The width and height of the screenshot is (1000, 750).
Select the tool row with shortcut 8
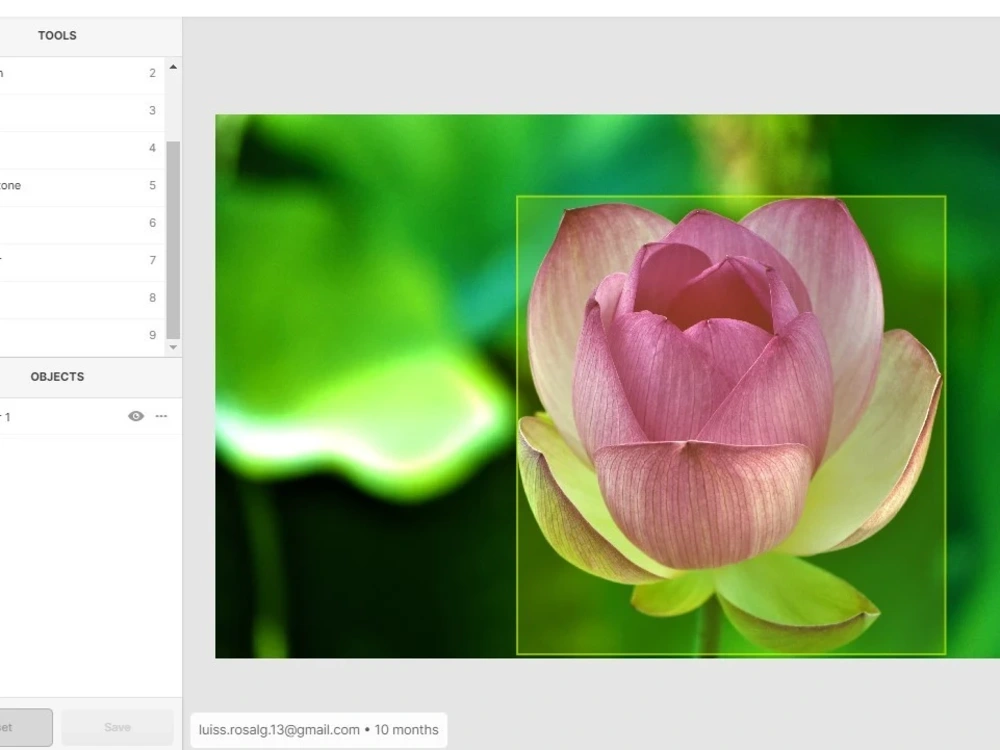click(82, 298)
